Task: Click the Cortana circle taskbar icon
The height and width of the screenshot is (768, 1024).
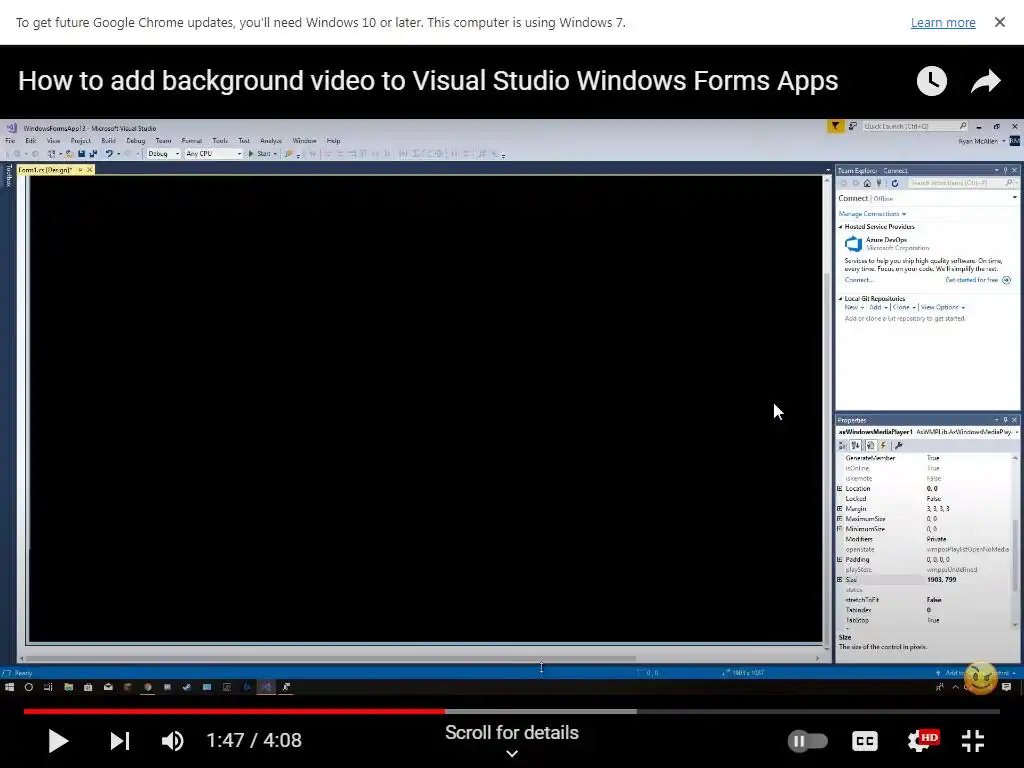Action: 29,687
